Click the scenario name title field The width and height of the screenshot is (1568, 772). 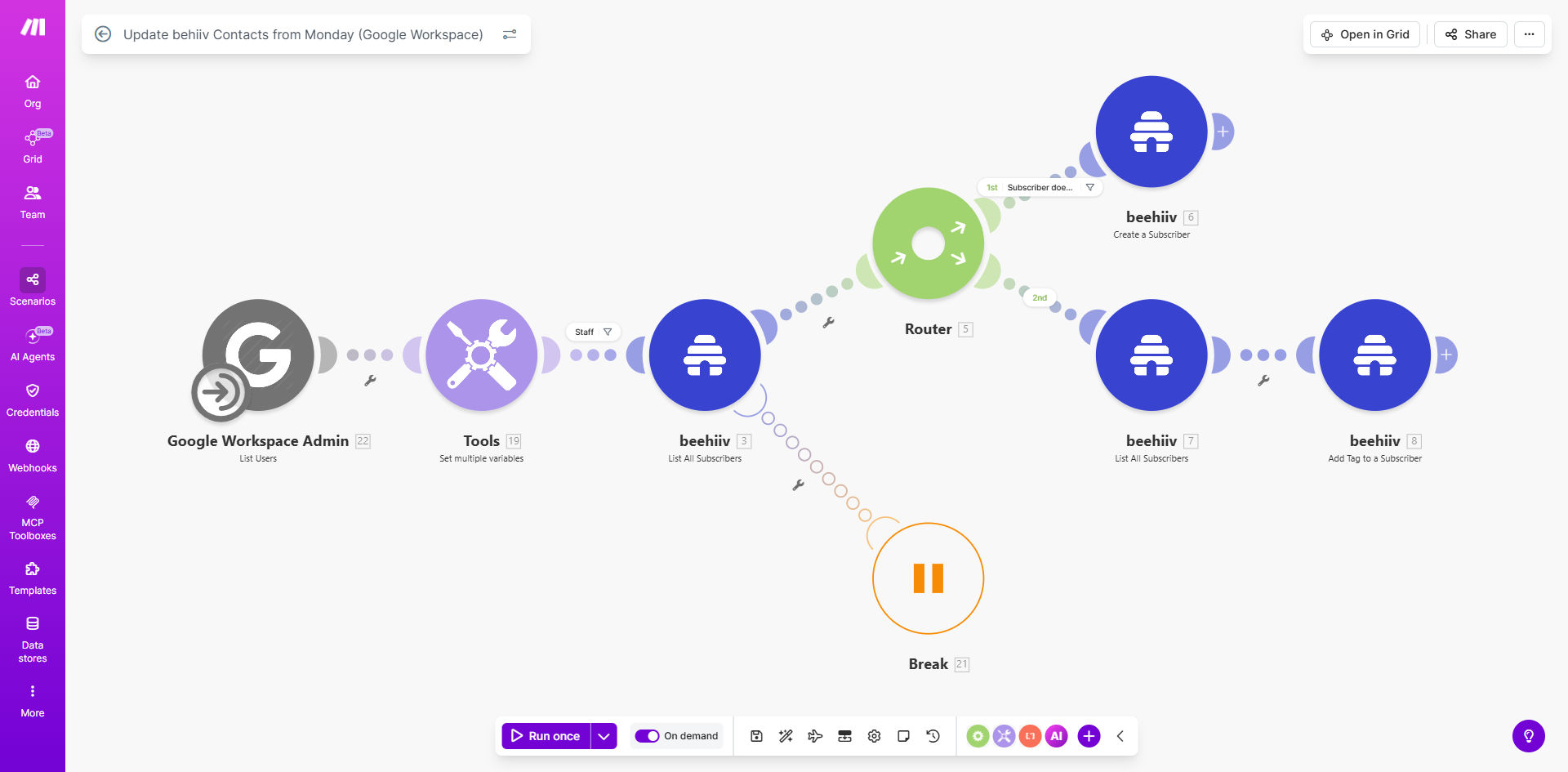click(x=303, y=34)
